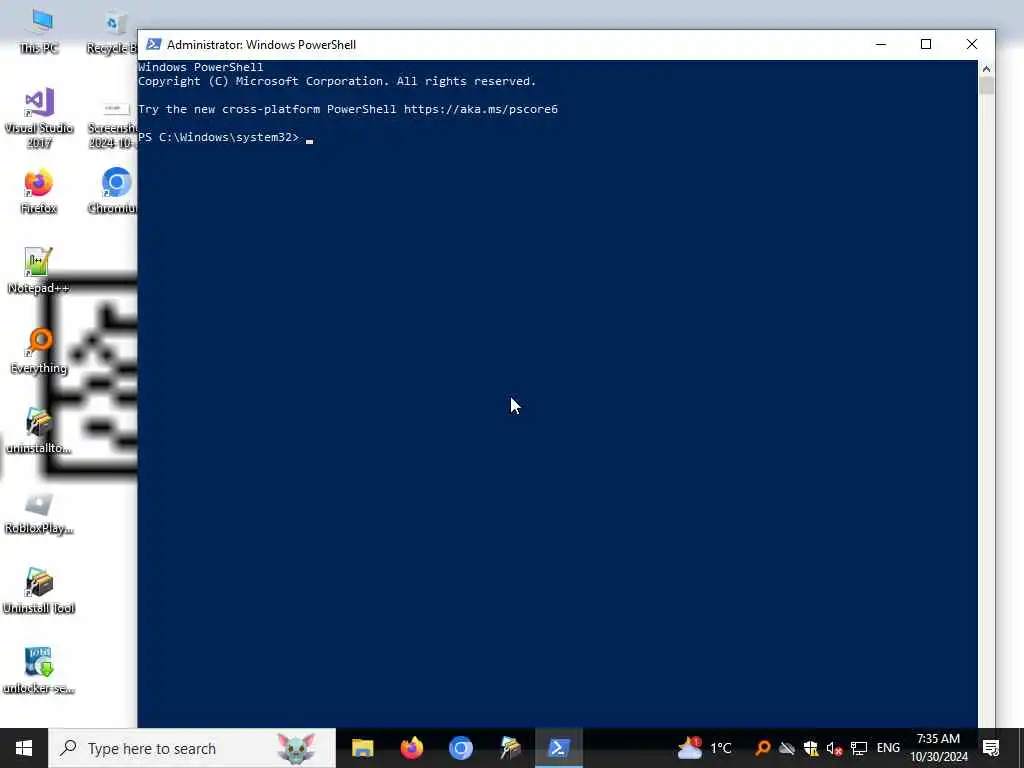This screenshot has height=768, width=1024.
Task: Launch Visual Studio 2017 shortcut
Action: pos(39,118)
